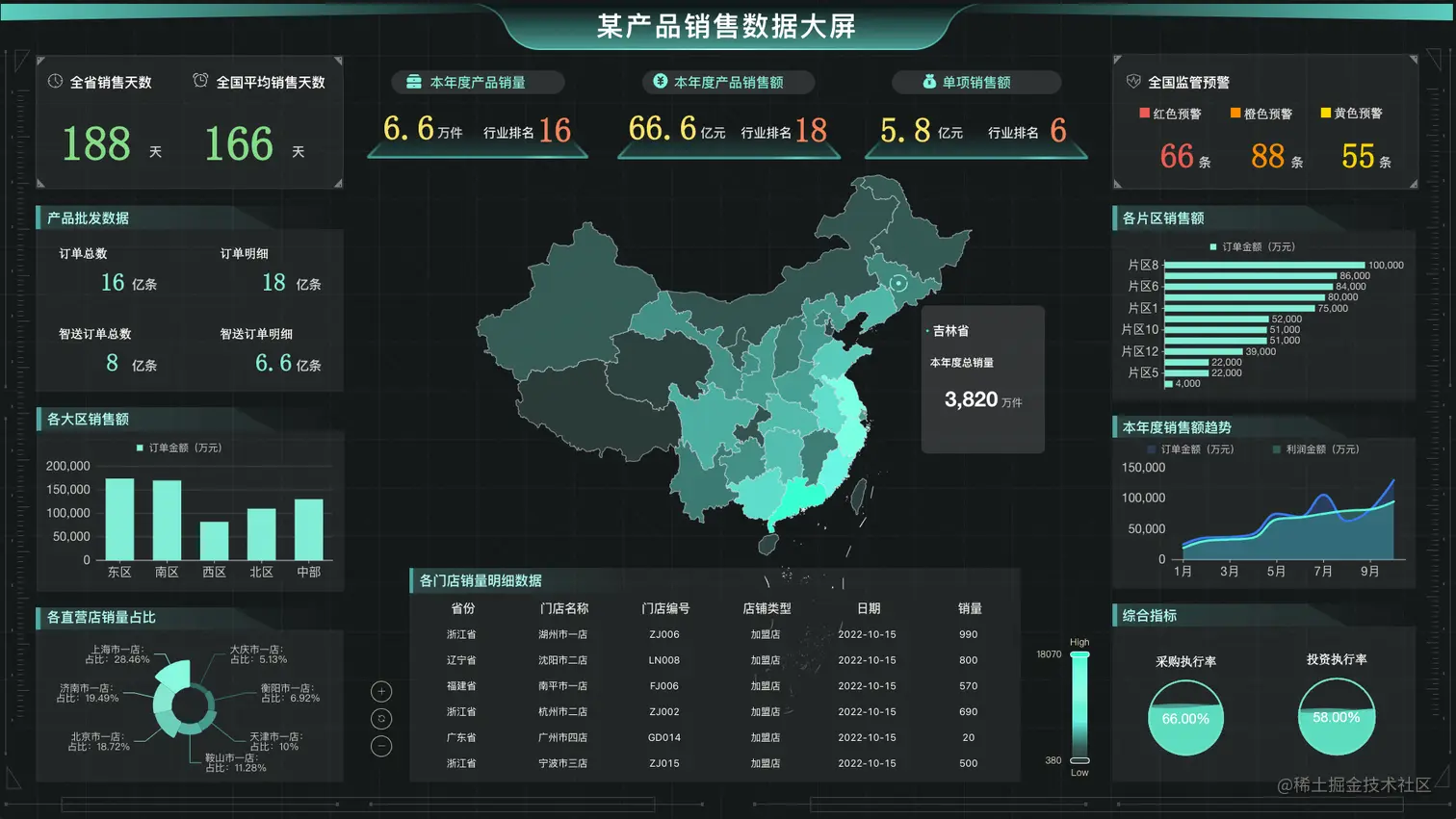Select the 西区 bar in 各大区销售额
The height and width of the screenshot is (819, 1456).
214,541
